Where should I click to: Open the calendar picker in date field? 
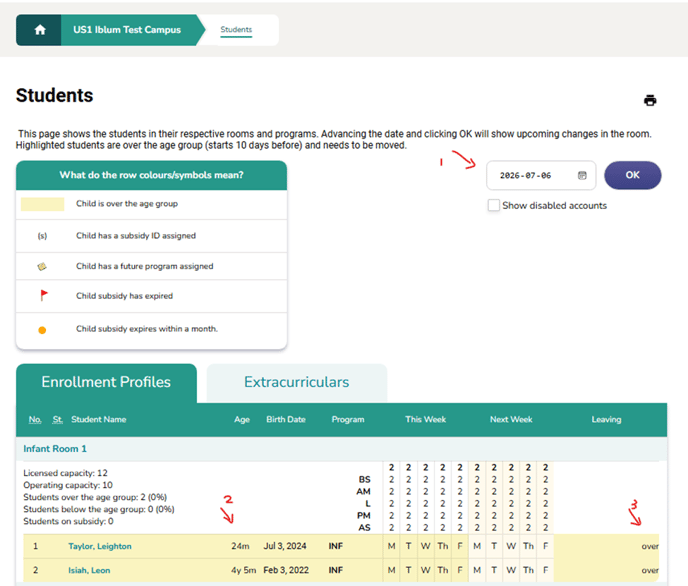coord(582,175)
